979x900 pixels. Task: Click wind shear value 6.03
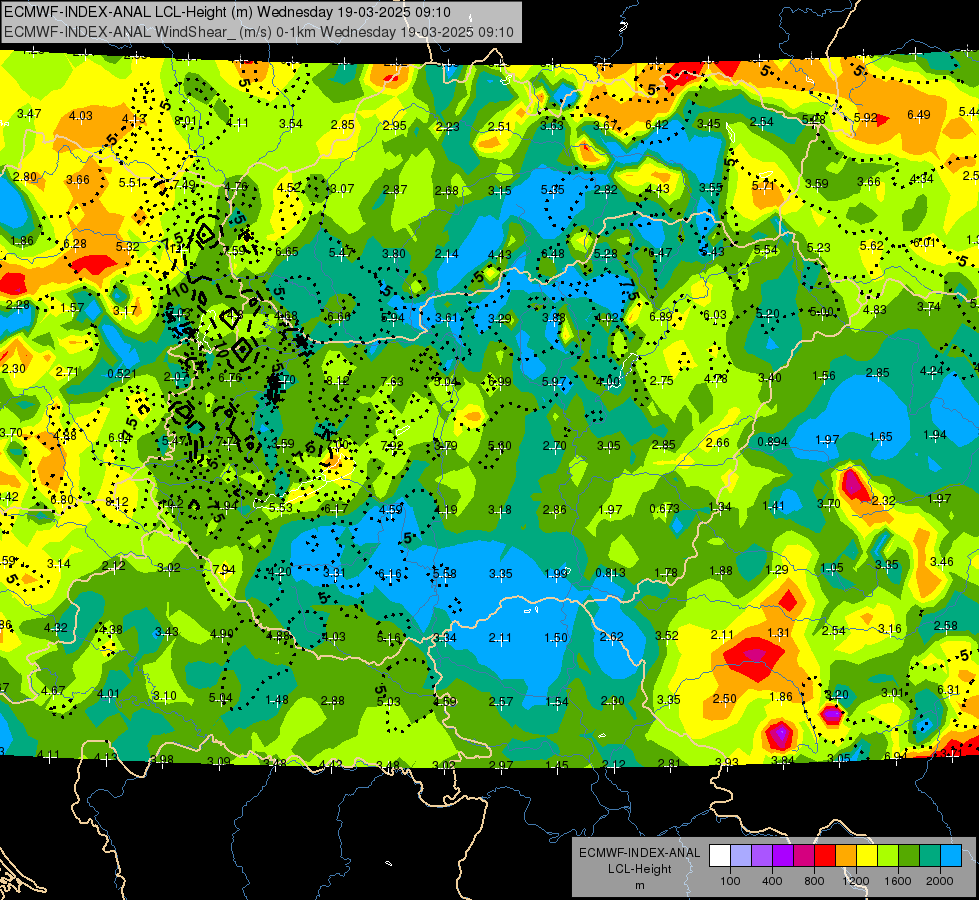click(x=715, y=315)
